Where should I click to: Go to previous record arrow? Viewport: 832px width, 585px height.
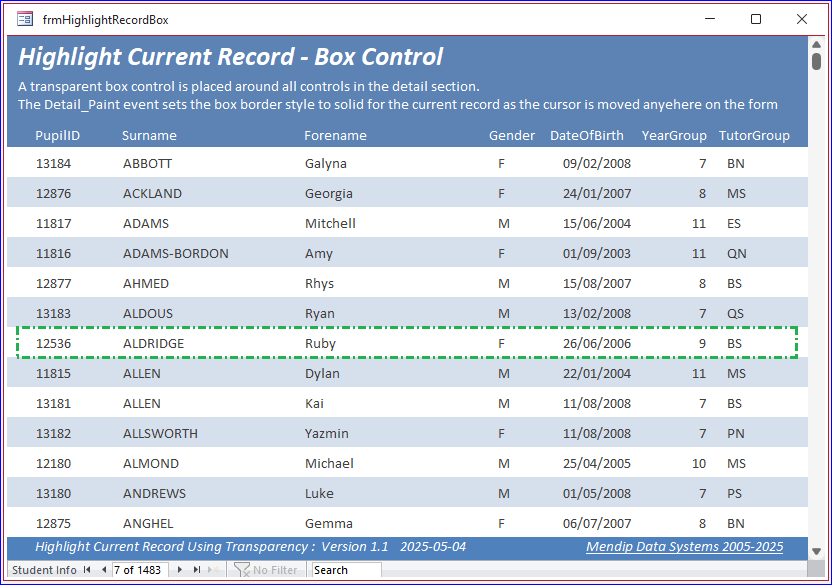tap(103, 570)
